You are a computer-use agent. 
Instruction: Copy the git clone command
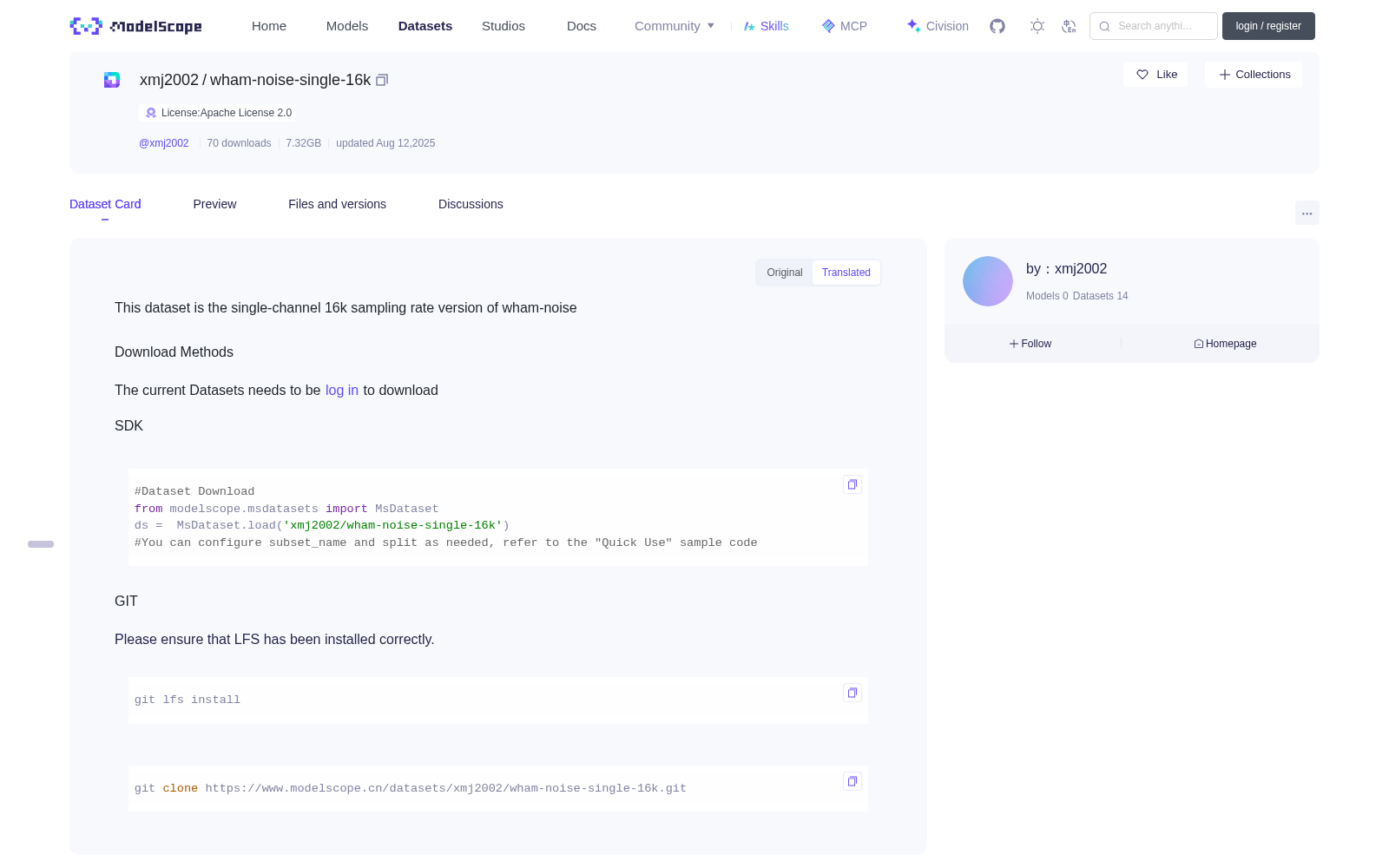pyautogui.click(x=852, y=781)
